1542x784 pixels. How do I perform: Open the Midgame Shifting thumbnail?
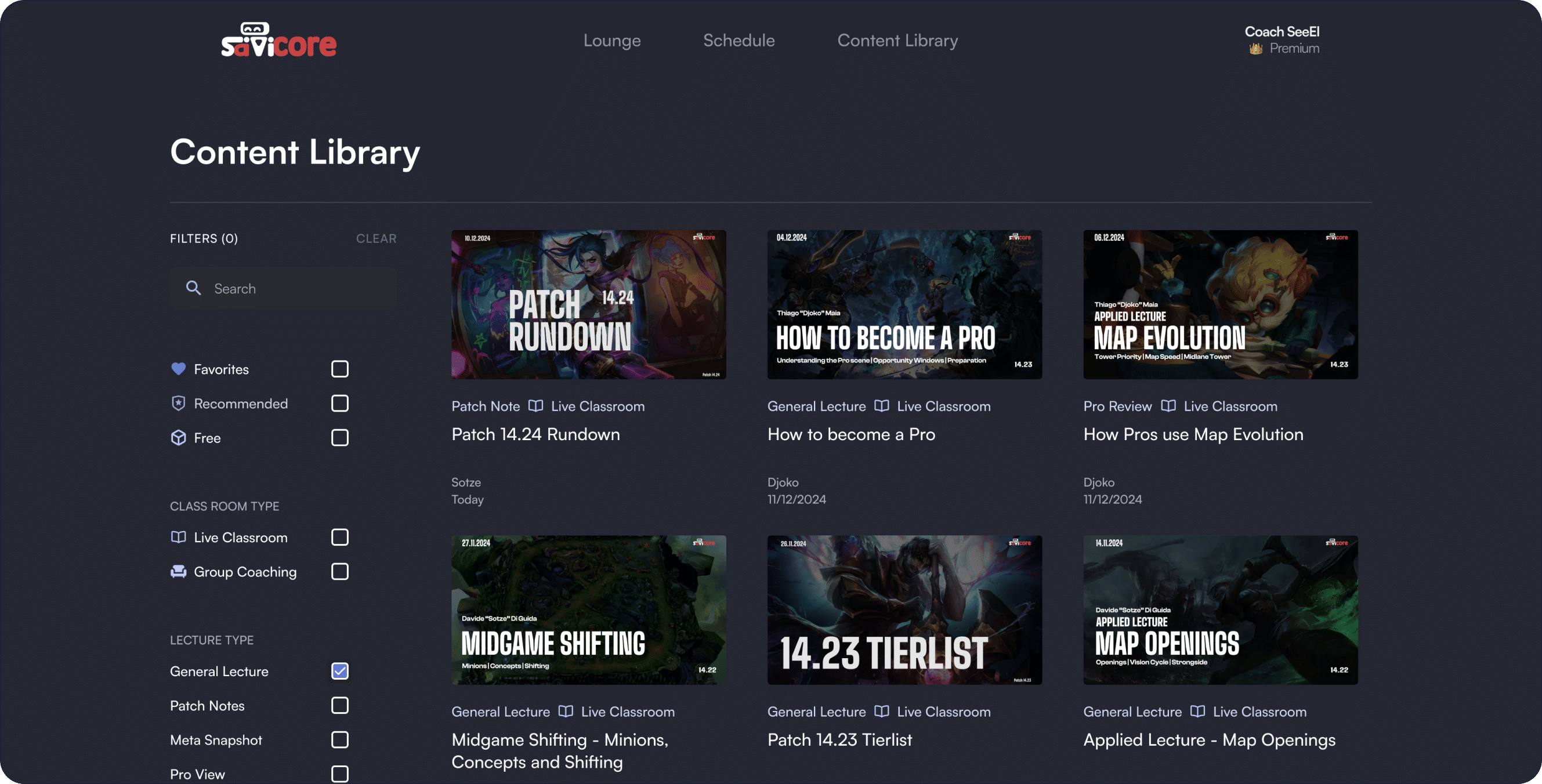pyautogui.click(x=588, y=610)
